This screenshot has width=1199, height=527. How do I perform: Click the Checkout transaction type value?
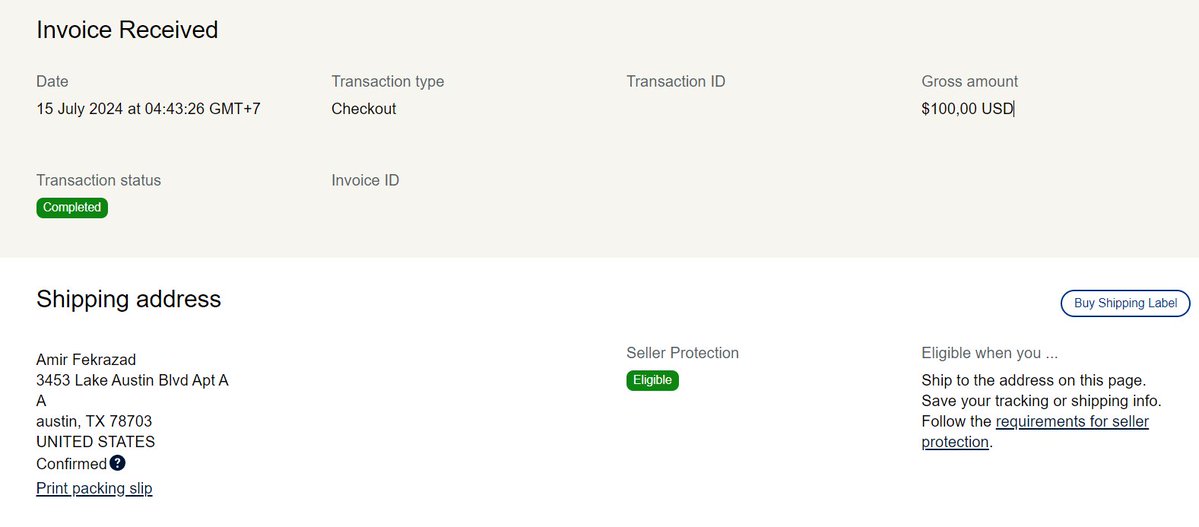pyautogui.click(x=364, y=109)
